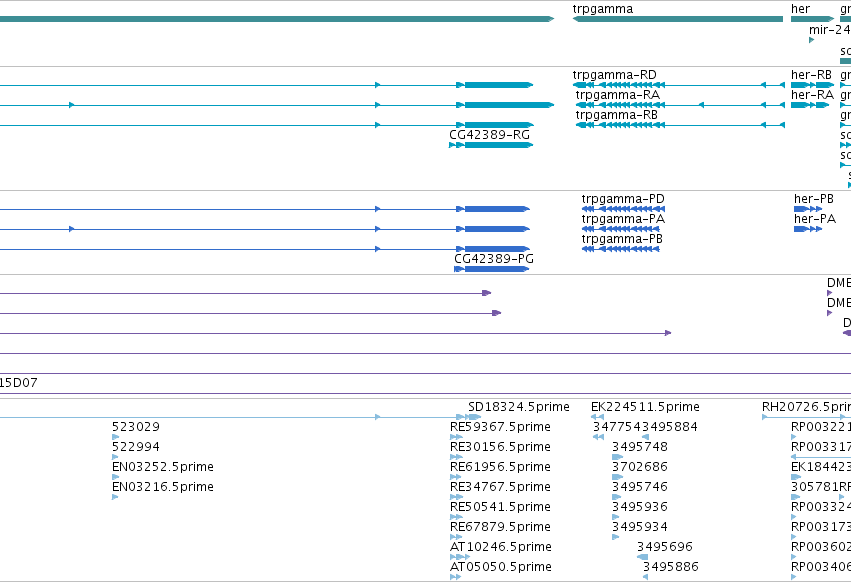
Task: Click the AT05050.5prime label
Action: click(500, 567)
